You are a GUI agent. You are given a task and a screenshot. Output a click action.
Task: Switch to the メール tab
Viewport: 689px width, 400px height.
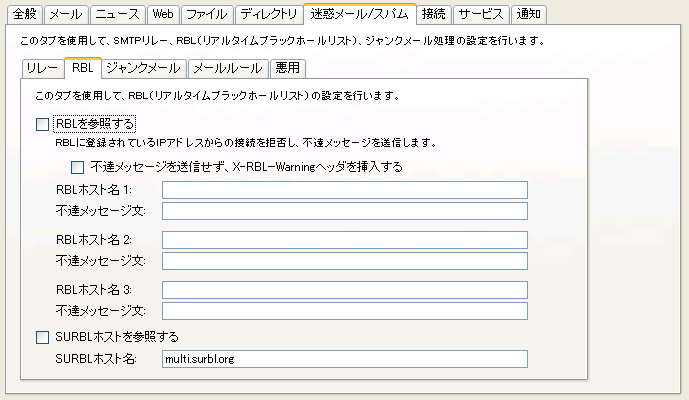click(x=66, y=14)
